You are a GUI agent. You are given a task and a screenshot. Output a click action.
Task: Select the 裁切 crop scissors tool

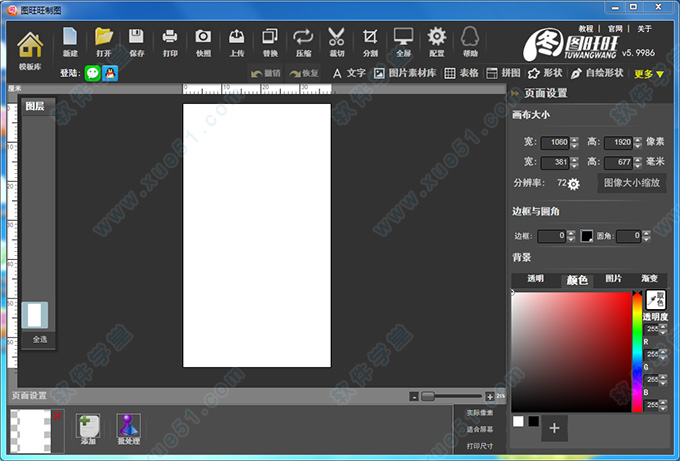tap(336, 41)
